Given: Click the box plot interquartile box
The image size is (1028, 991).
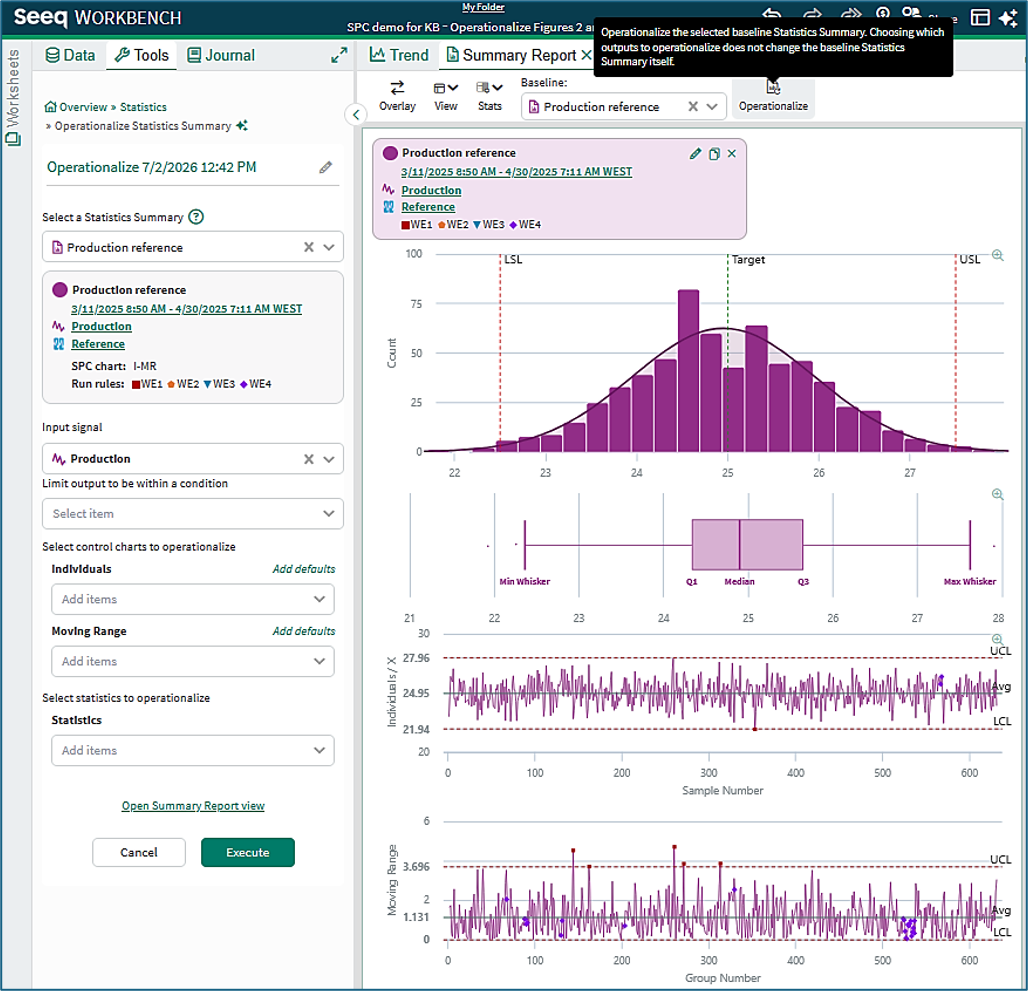Looking at the screenshot, I should [x=747, y=544].
